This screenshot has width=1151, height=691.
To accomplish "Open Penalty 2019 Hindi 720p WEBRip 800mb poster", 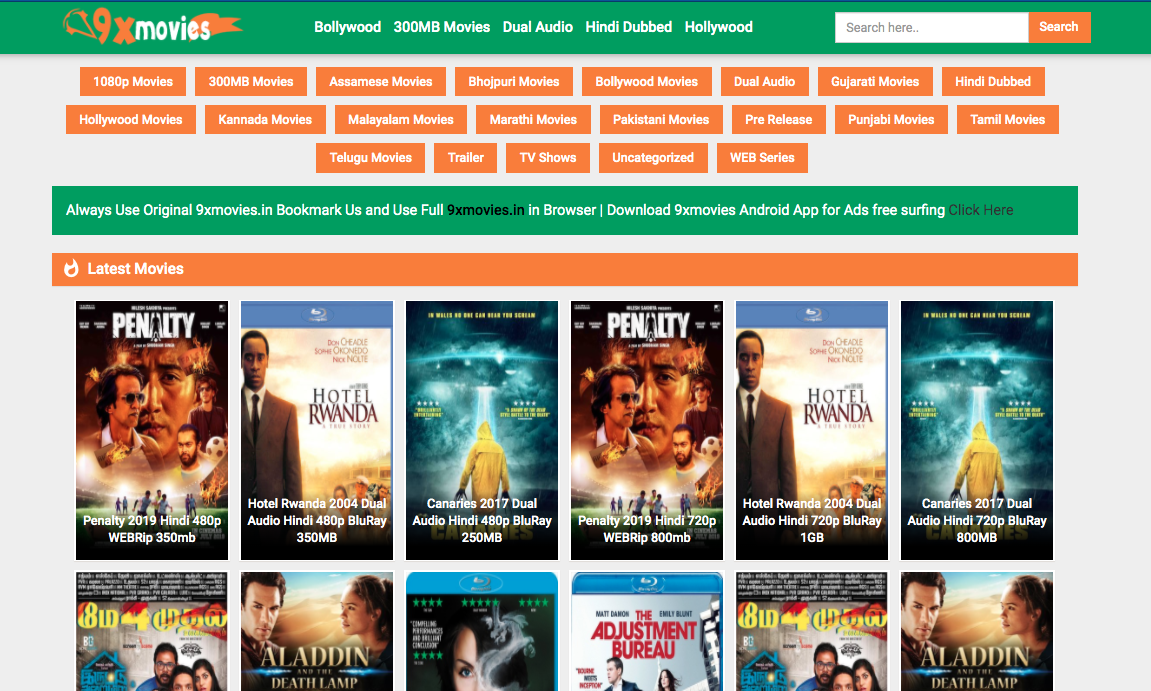I will click(x=647, y=430).
